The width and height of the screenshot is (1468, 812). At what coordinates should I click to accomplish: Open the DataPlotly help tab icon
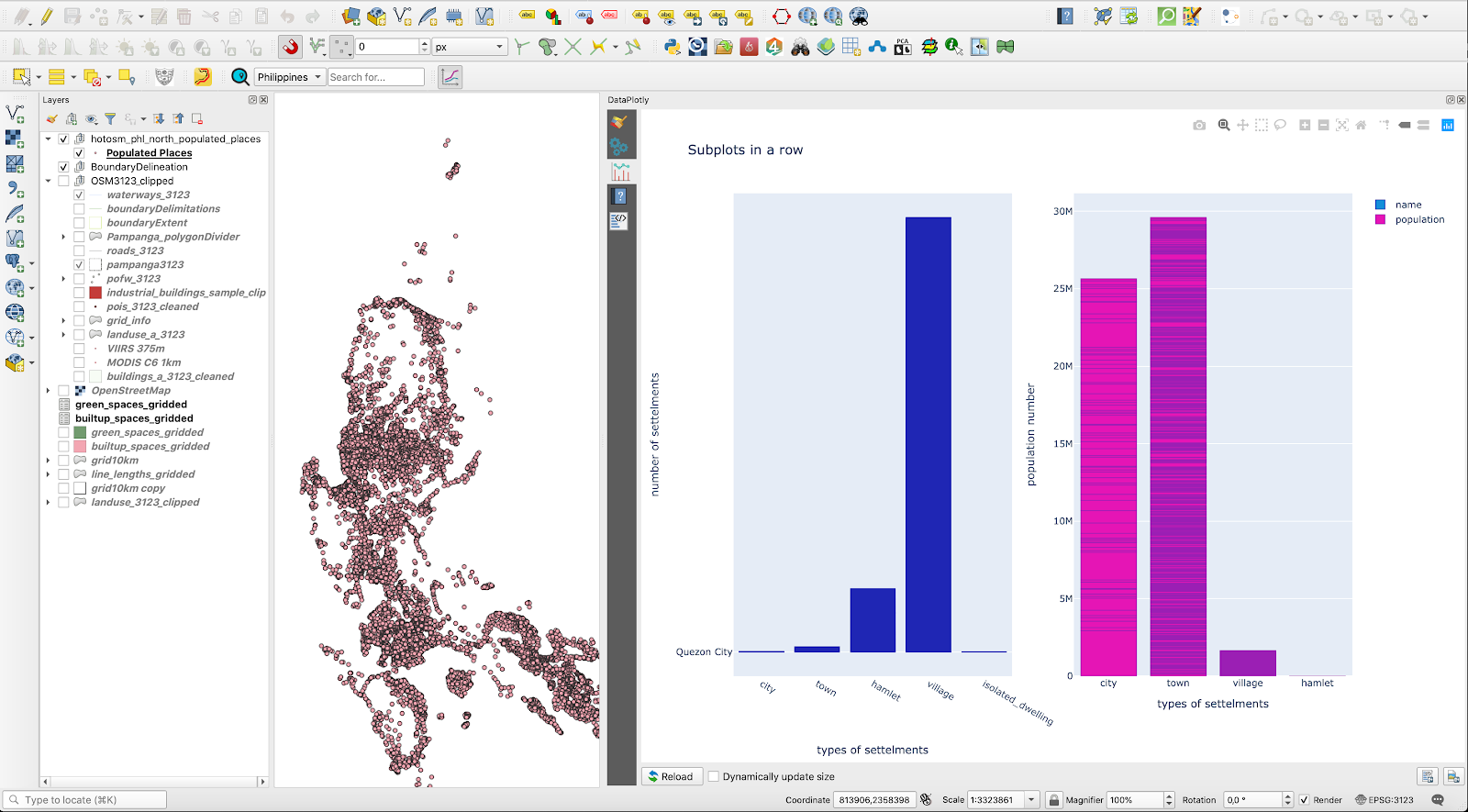coord(620,196)
